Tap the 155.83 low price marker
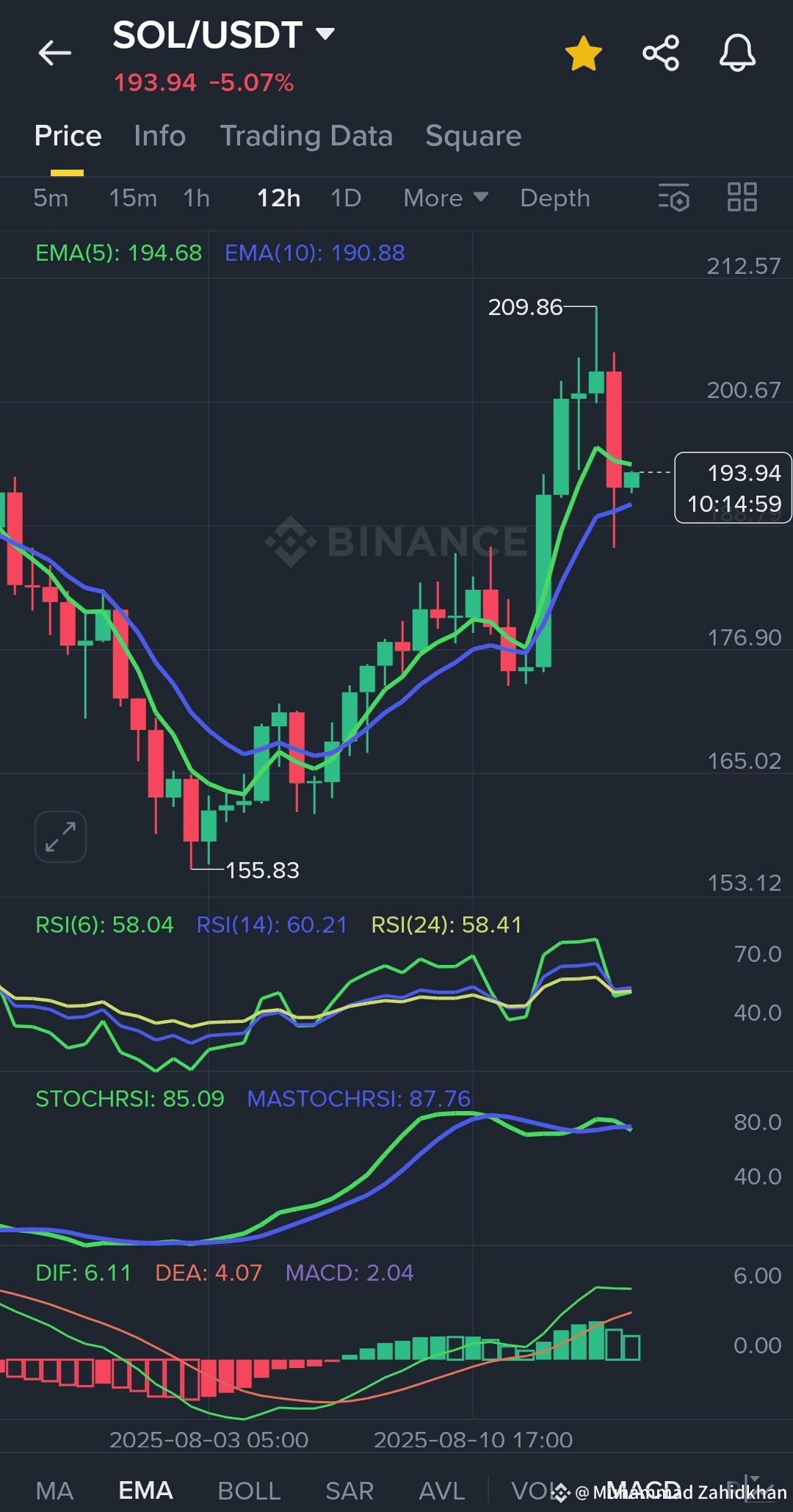793x1512 pixels. tap(262, 870)
